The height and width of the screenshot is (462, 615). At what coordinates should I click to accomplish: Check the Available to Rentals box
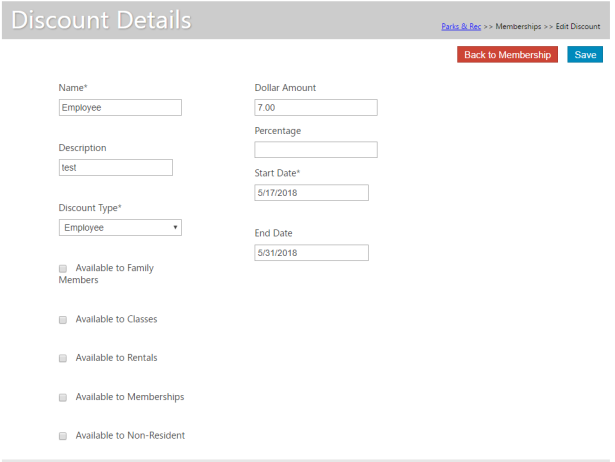click(x=63, y=358)
